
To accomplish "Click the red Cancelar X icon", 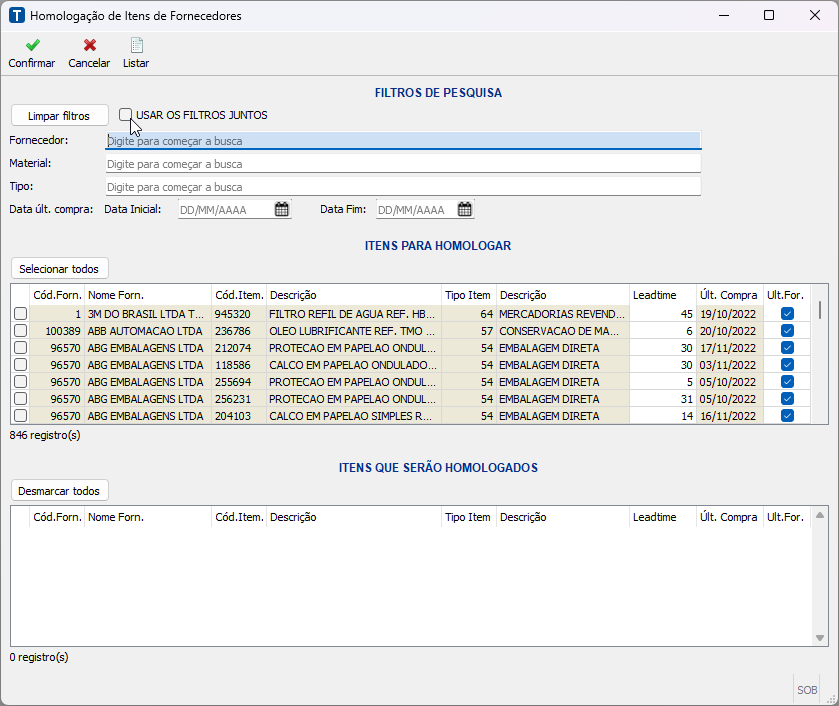I will click(x=89, y=45).
